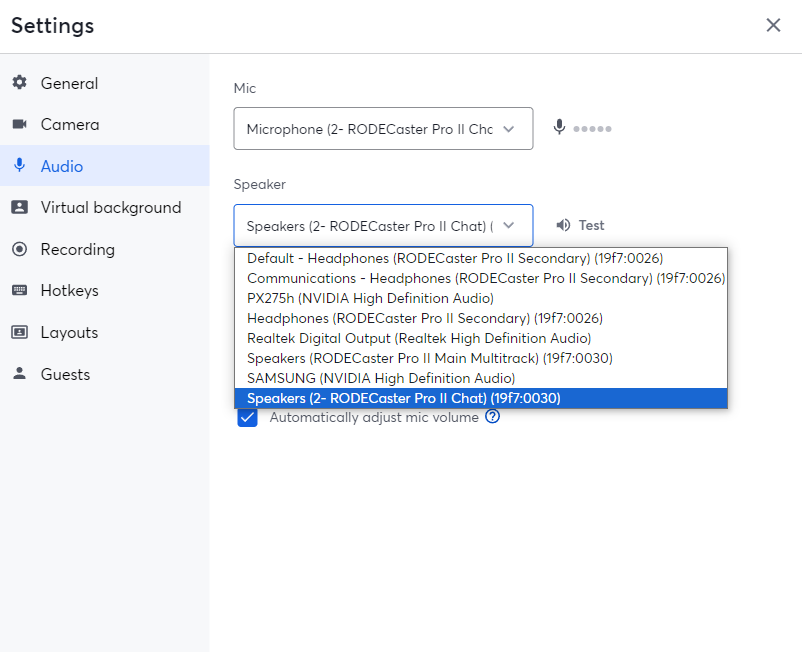Select Communications - Headphones RODECaster Secondary option

(481, 278)
